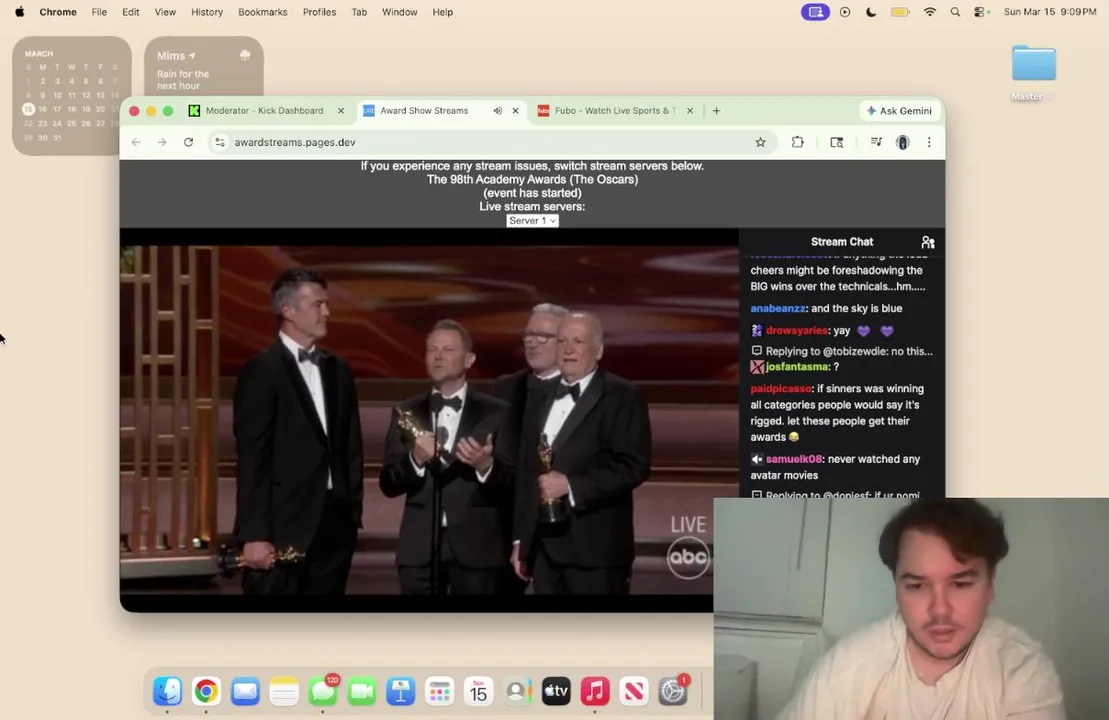Screen dimensions: 1109x720
Task: Open Music from the Dock
Action: (x=596, y=691)
